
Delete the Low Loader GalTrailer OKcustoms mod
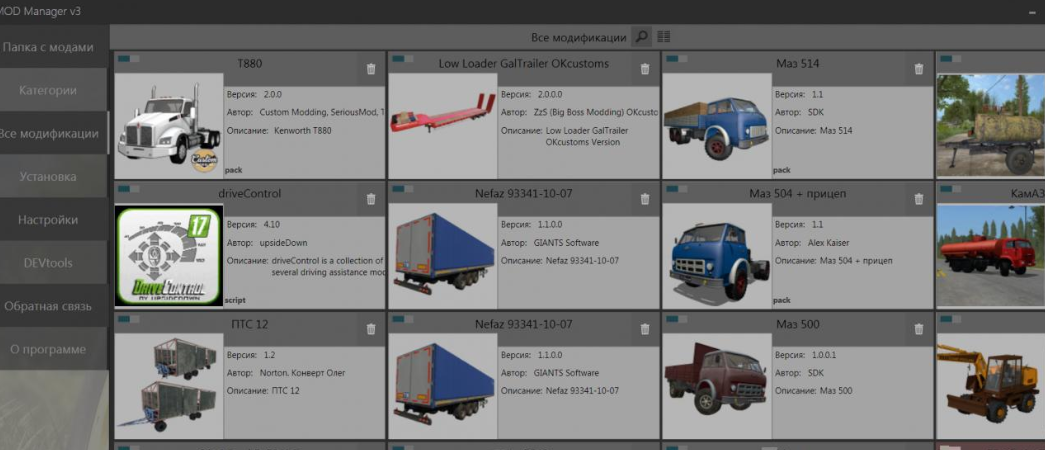tap(645, 69)
